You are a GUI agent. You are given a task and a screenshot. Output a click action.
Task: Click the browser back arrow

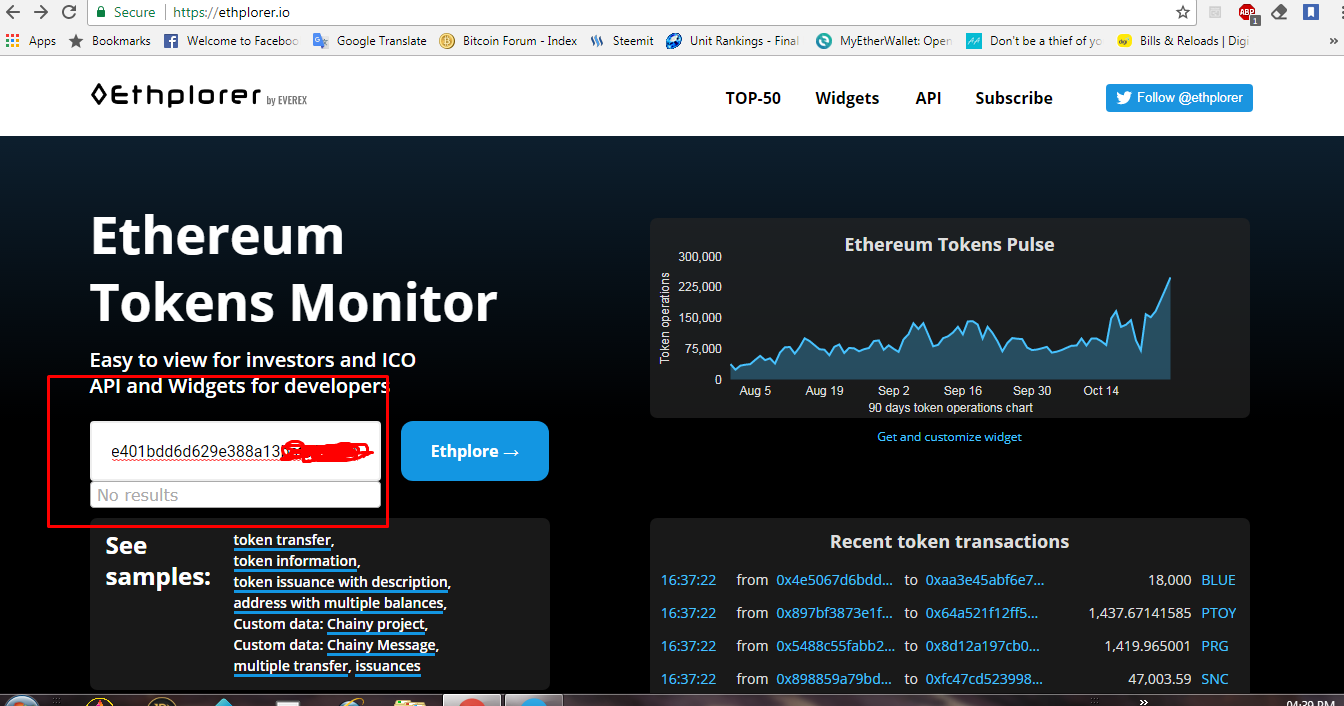click(13, 12)
